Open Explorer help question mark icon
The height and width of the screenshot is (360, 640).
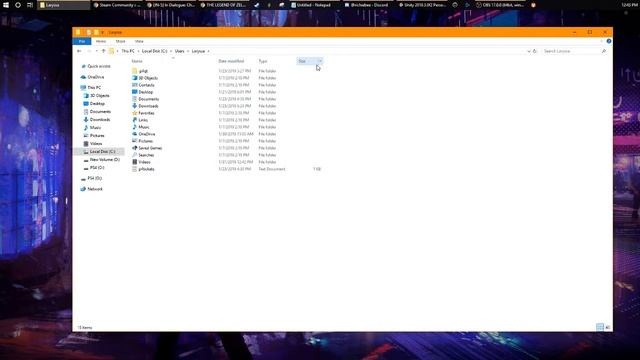pyautogui.click(x=609, y=41)
